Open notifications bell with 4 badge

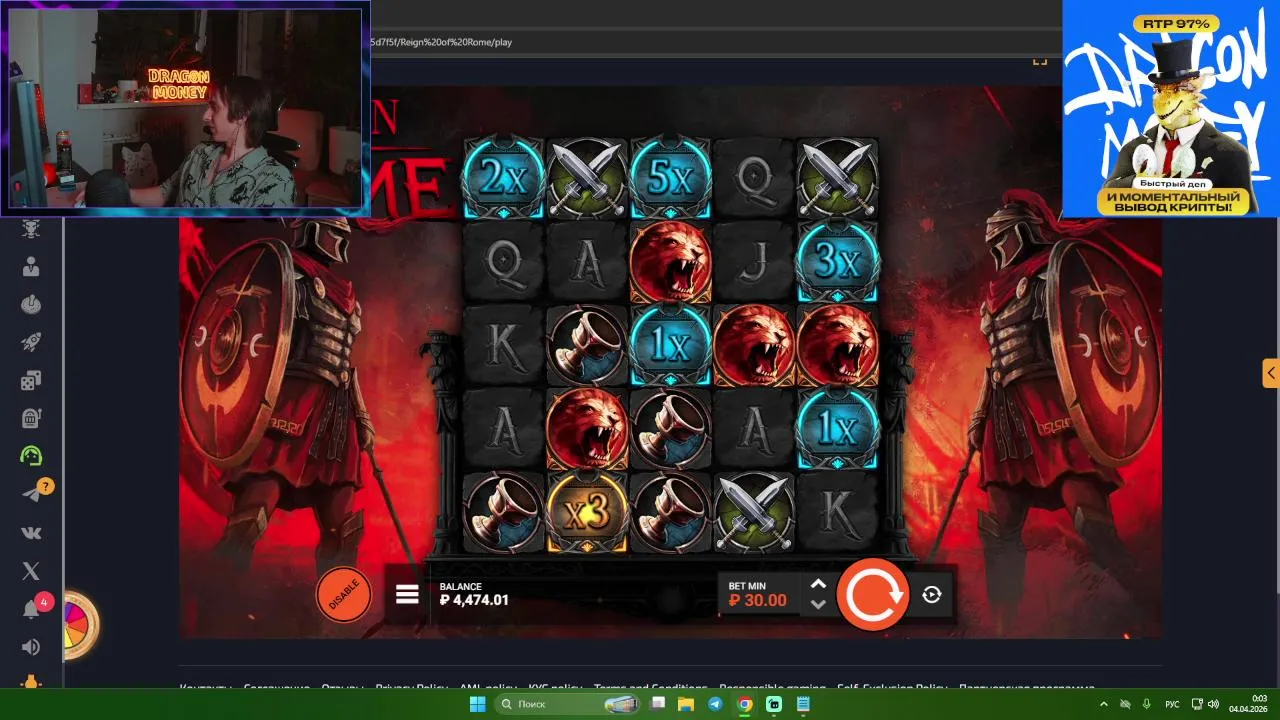point(33,609)
